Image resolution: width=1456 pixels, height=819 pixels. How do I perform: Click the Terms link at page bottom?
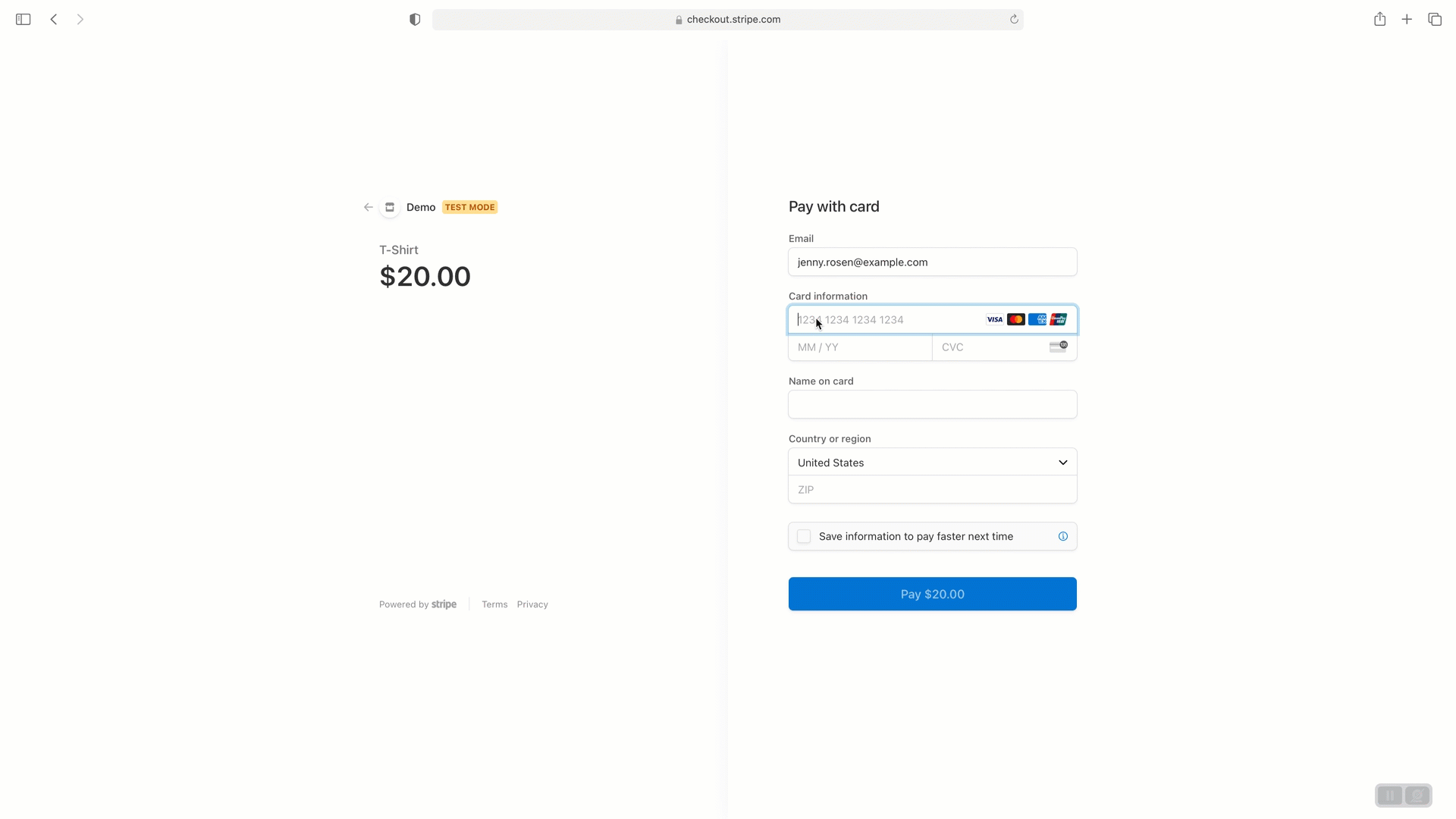494,604
